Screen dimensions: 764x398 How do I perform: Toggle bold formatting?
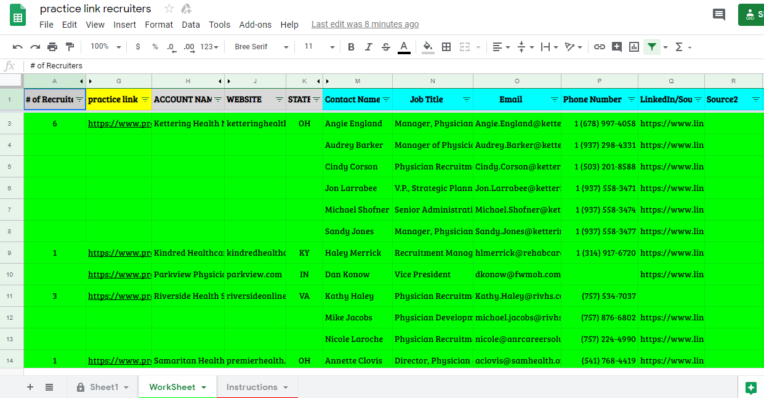[x=351, y=47]
